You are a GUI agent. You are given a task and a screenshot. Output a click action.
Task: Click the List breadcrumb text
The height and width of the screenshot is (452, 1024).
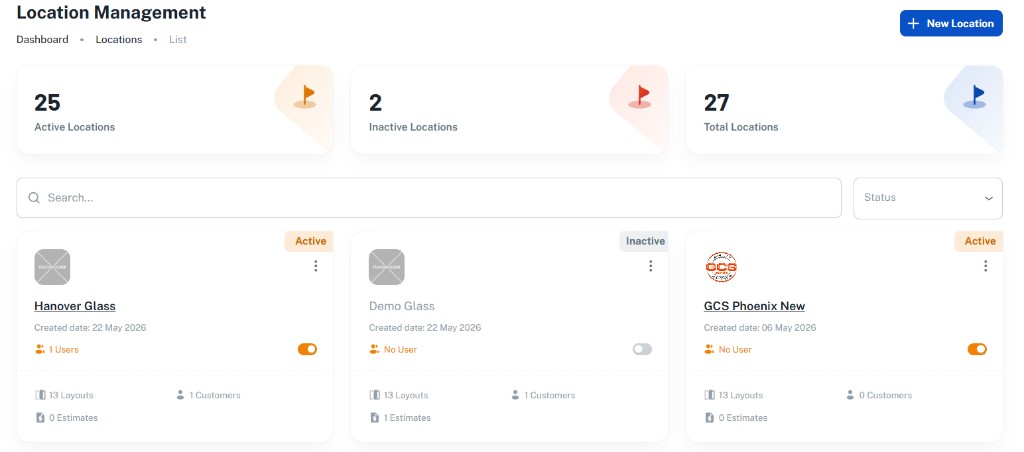[x=178, y=39]
